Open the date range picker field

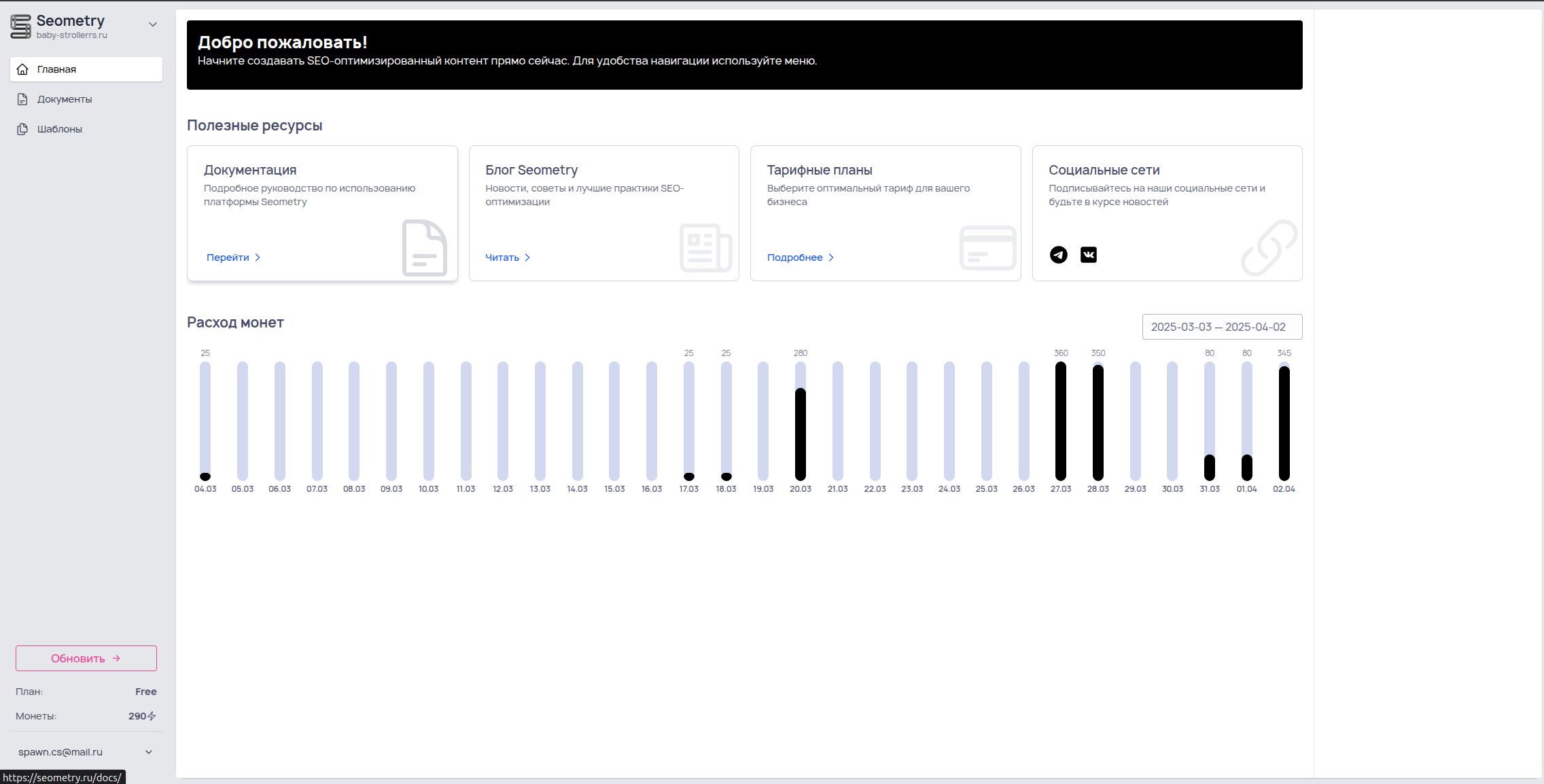pyautogui.click(x=1222, y=327)
